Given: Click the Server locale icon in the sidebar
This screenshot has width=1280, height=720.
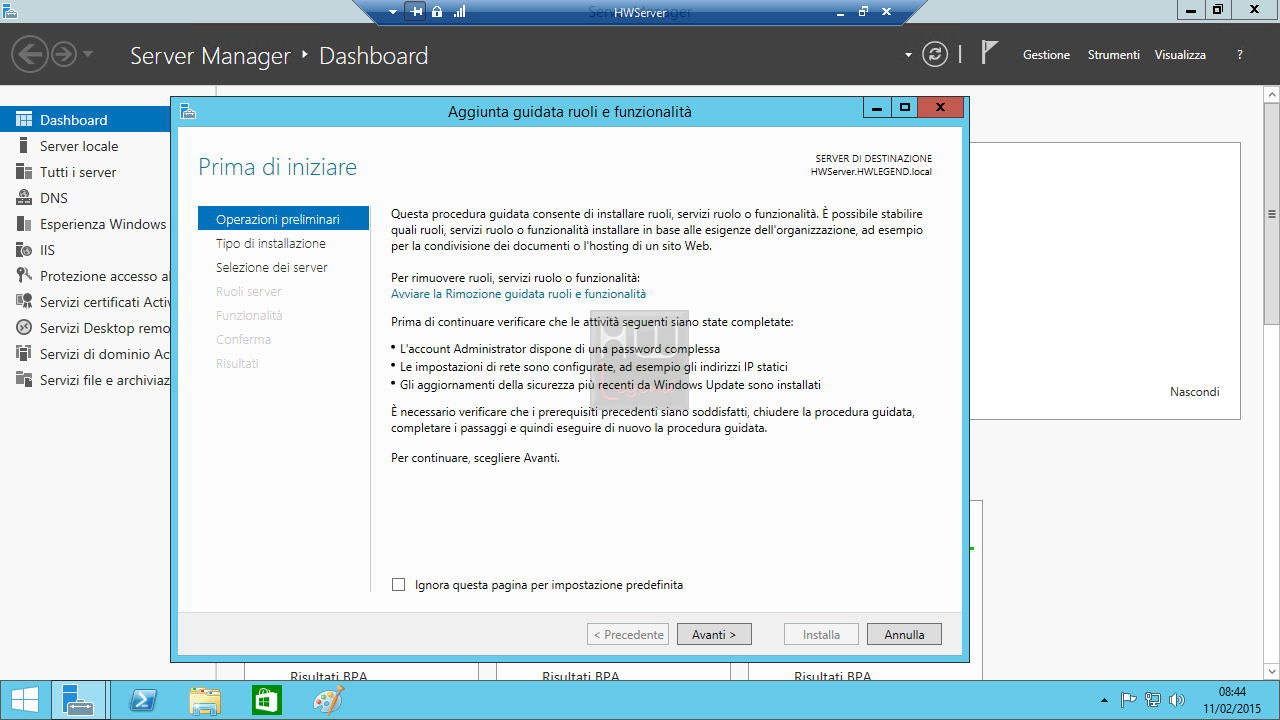Looking at the screenshot, I should tap(23, 146).
